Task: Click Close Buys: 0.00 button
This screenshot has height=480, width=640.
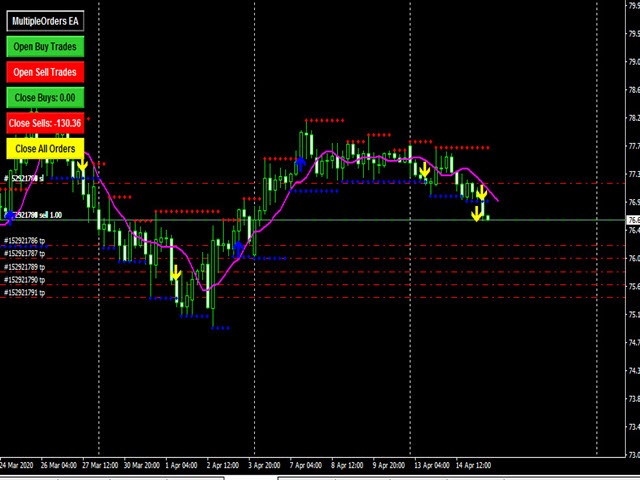Action: [45, 98]
